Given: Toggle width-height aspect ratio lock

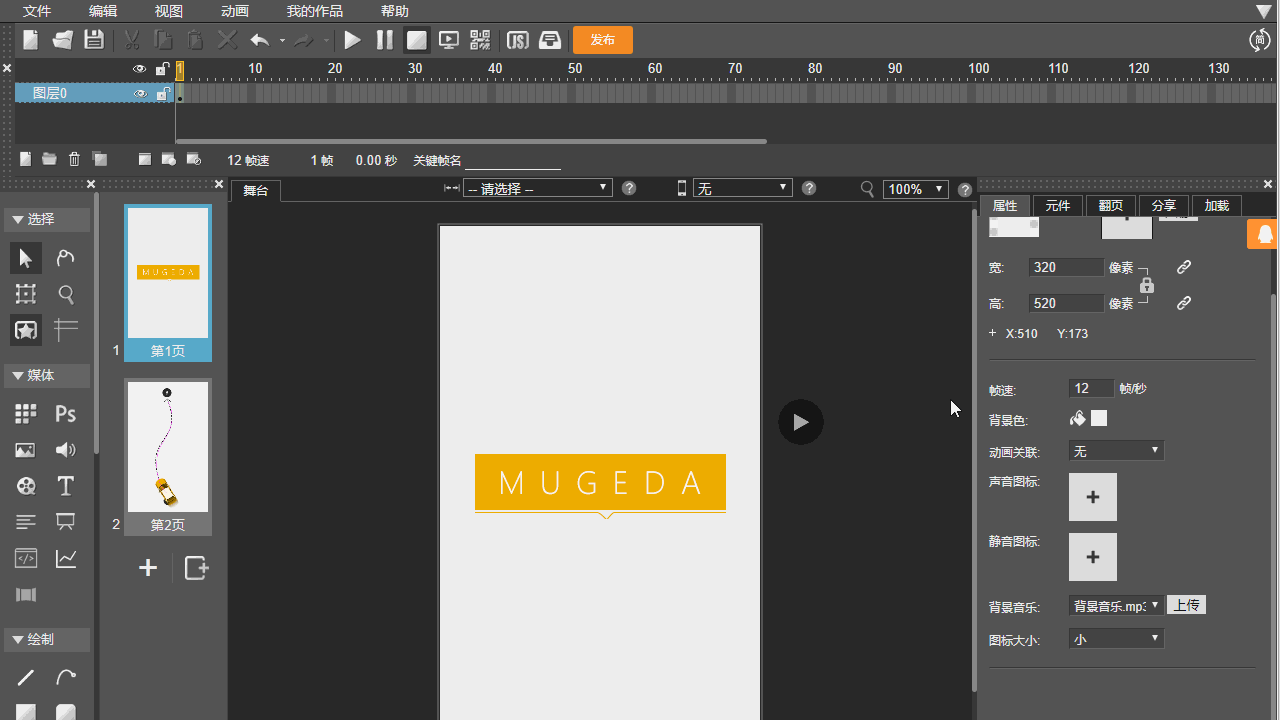Looking at the screenshot, I should click(x=1147, y=285).
